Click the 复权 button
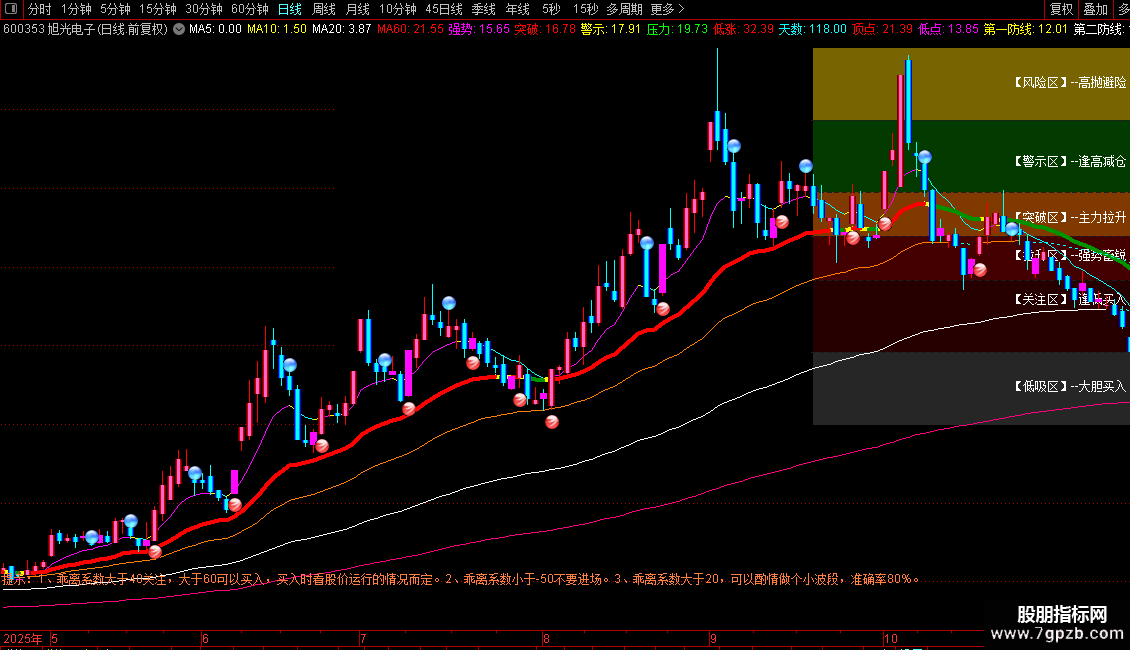The image size is (1130, 650). click(x=1062, y=9)
